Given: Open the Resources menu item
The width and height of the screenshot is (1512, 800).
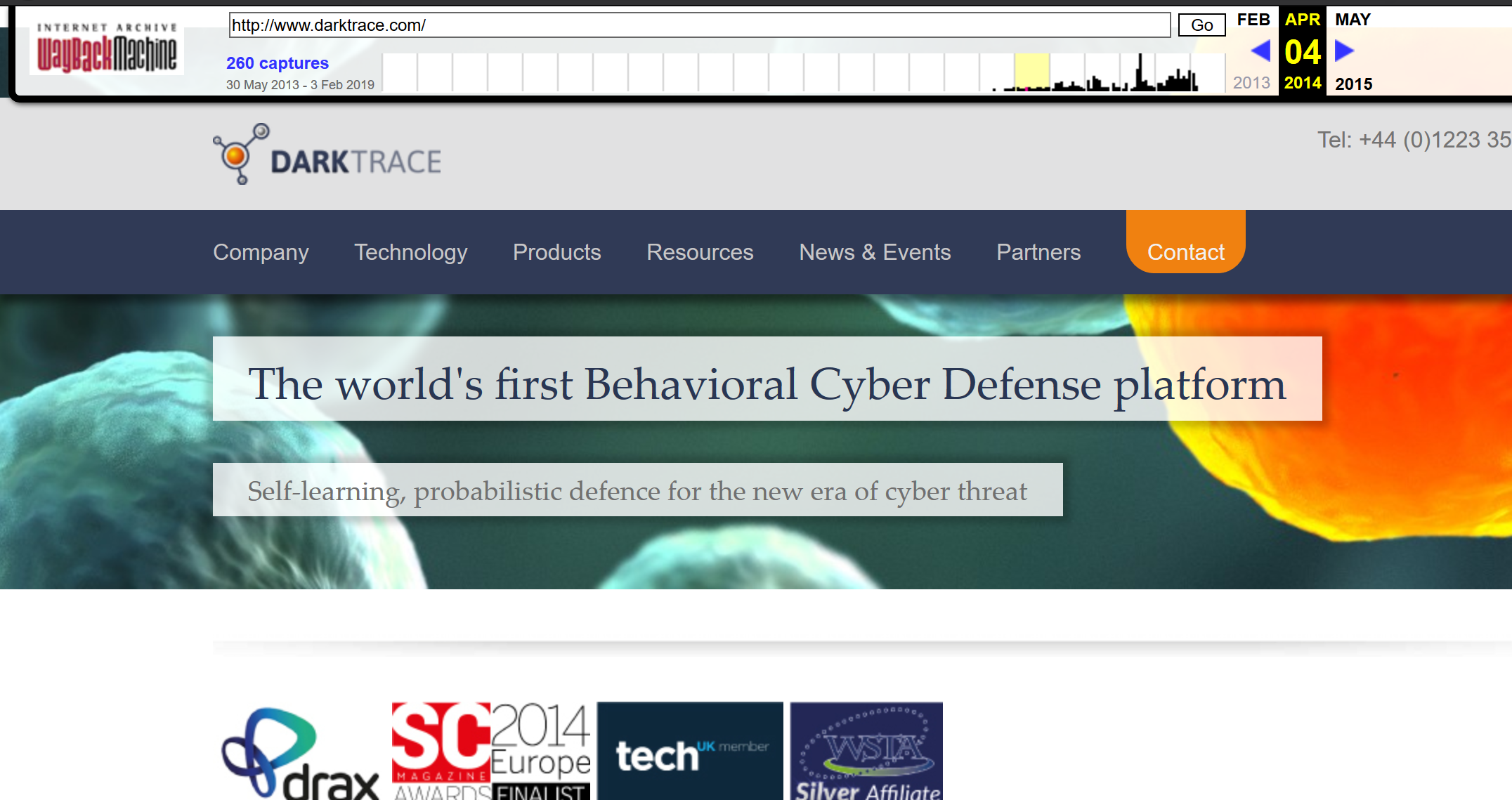Looking at the screenshot, I should [x=700, y=252].
